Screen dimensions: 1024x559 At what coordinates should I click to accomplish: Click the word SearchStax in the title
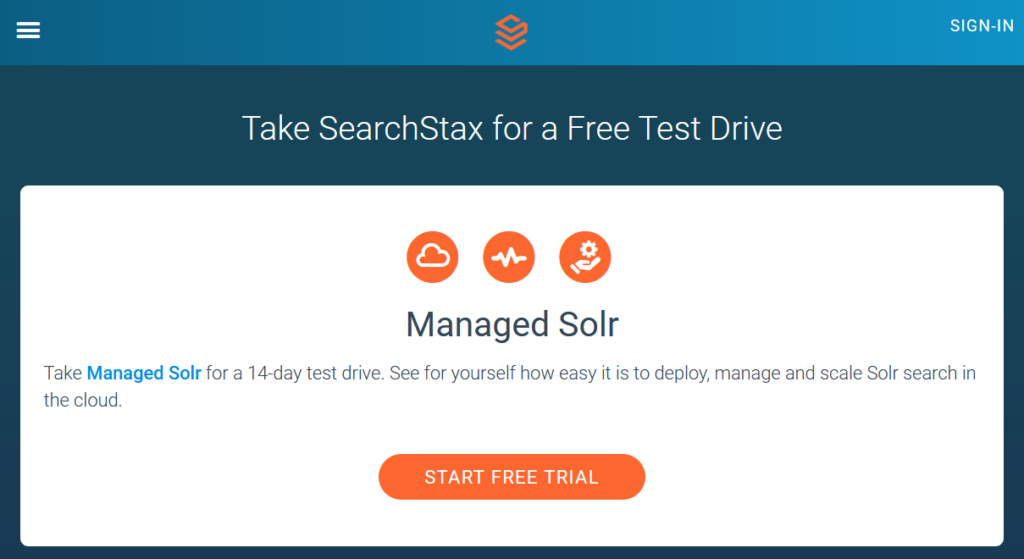[x=401, y=128]
